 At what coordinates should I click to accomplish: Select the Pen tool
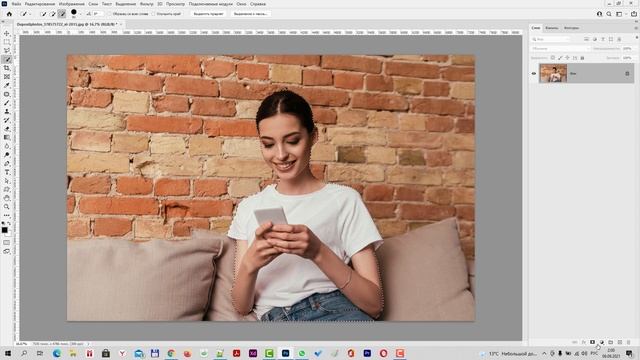tap(7, 164)
